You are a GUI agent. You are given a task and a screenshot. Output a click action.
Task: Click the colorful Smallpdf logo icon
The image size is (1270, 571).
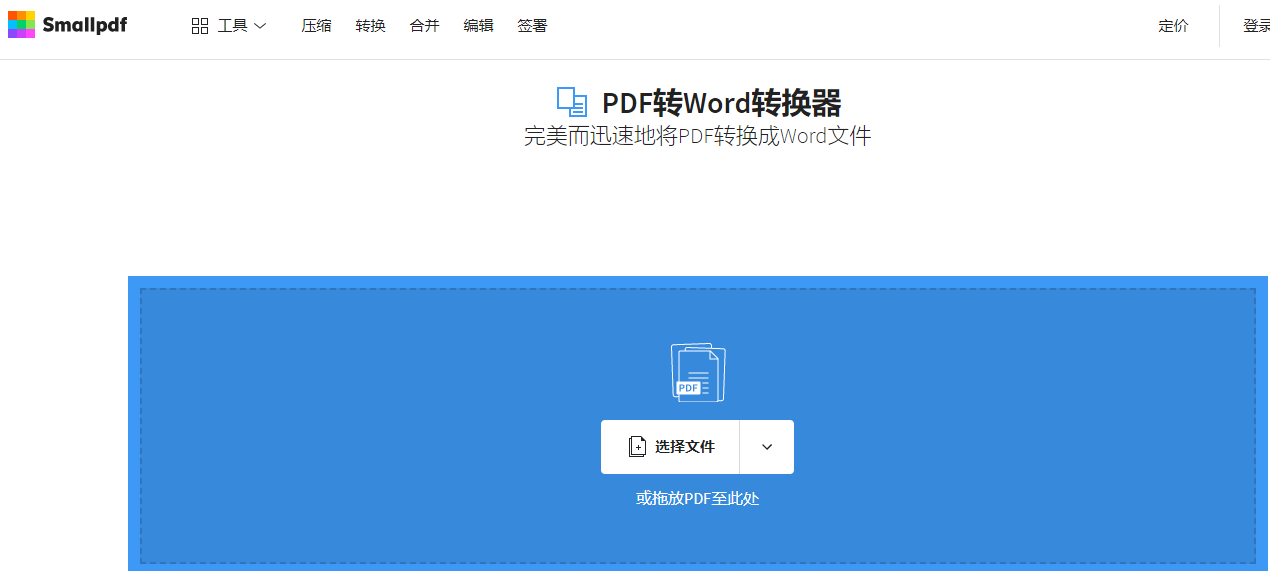click(21, 25)
